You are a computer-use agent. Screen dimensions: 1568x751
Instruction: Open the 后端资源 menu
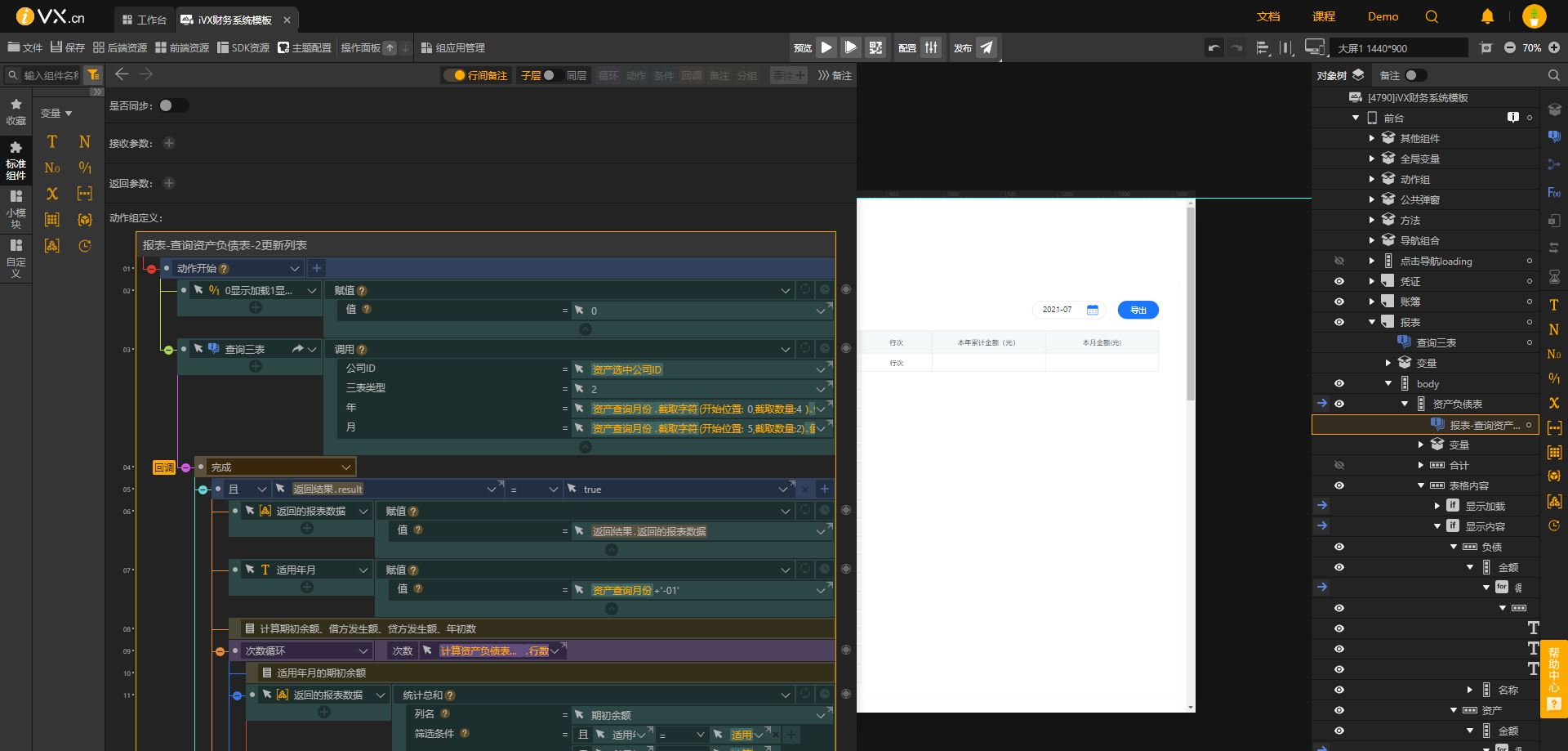coord(120,47)
